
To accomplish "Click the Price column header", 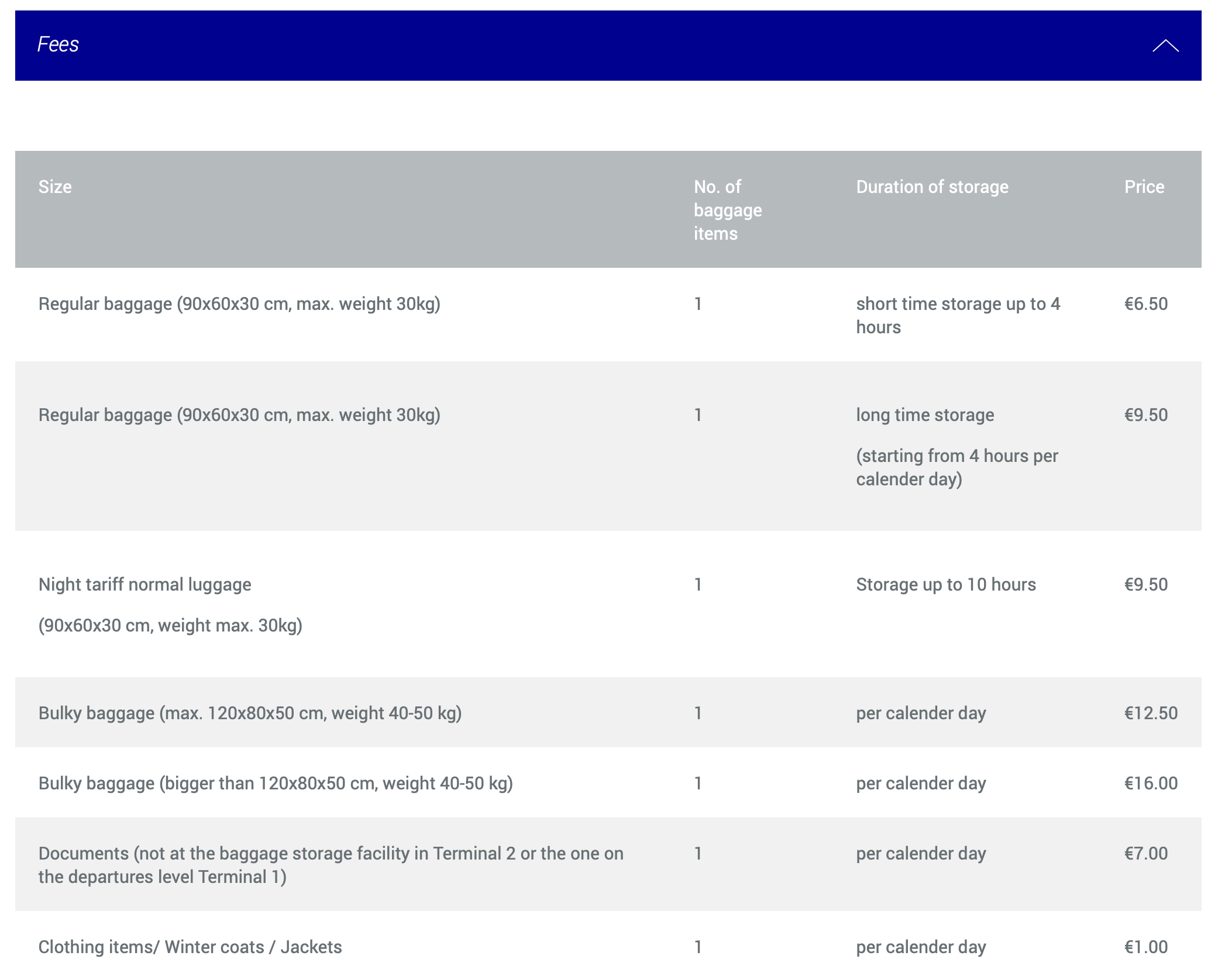I will pyautogui.click(x=1144, y=187).
